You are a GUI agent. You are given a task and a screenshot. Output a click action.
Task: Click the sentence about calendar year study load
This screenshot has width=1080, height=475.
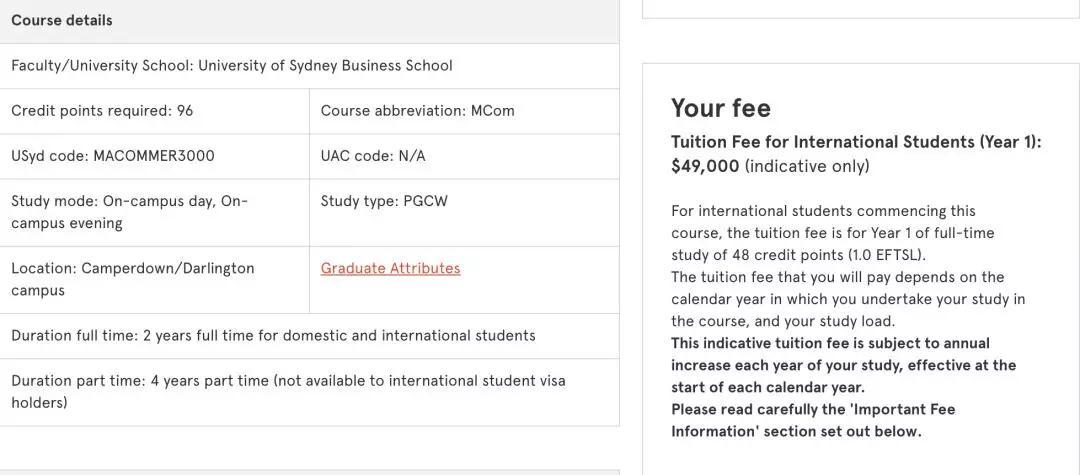[848, 299]
